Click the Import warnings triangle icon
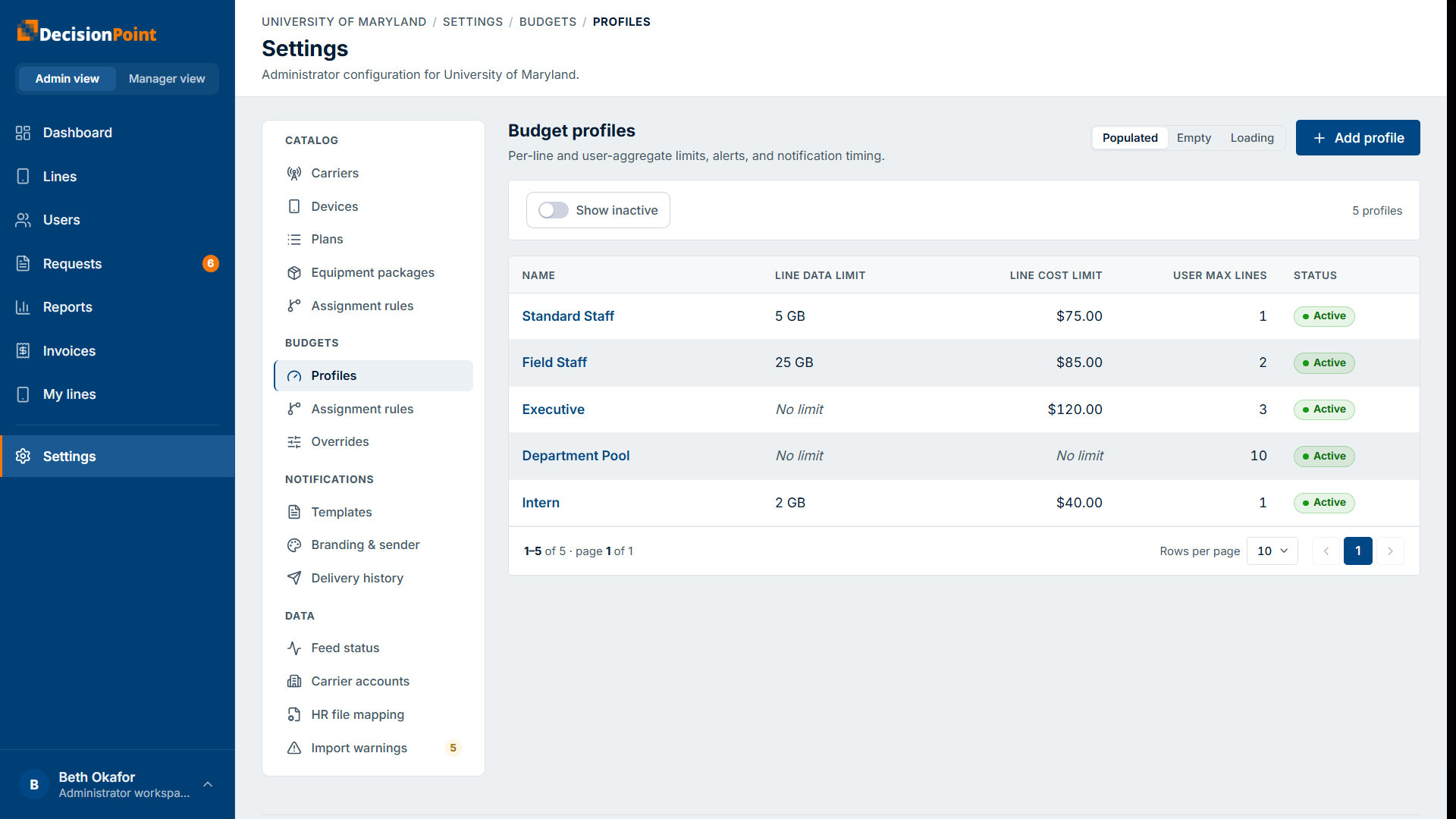 (294, 748)
